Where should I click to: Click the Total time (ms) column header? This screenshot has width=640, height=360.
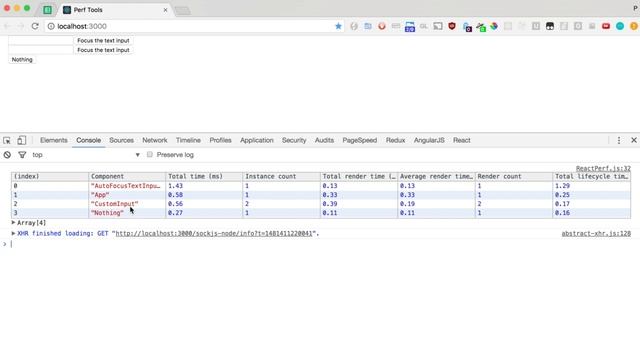(204, 176)
